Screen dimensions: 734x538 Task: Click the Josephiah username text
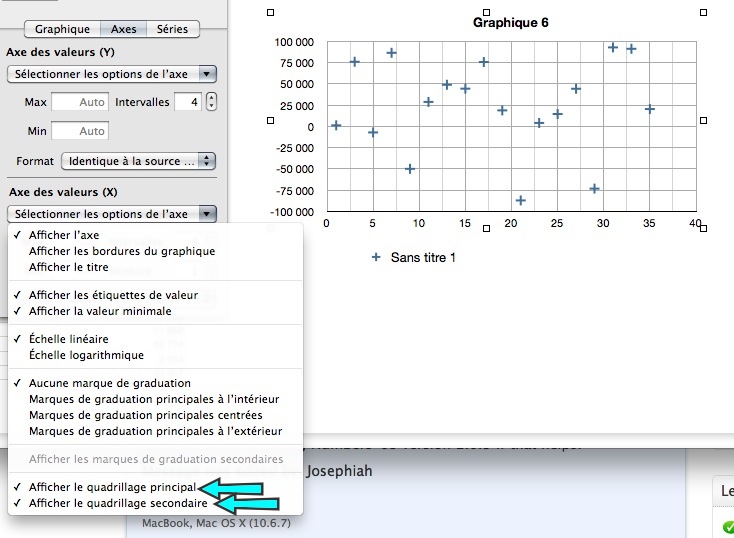pyautogui.click(x=339, y=471)
